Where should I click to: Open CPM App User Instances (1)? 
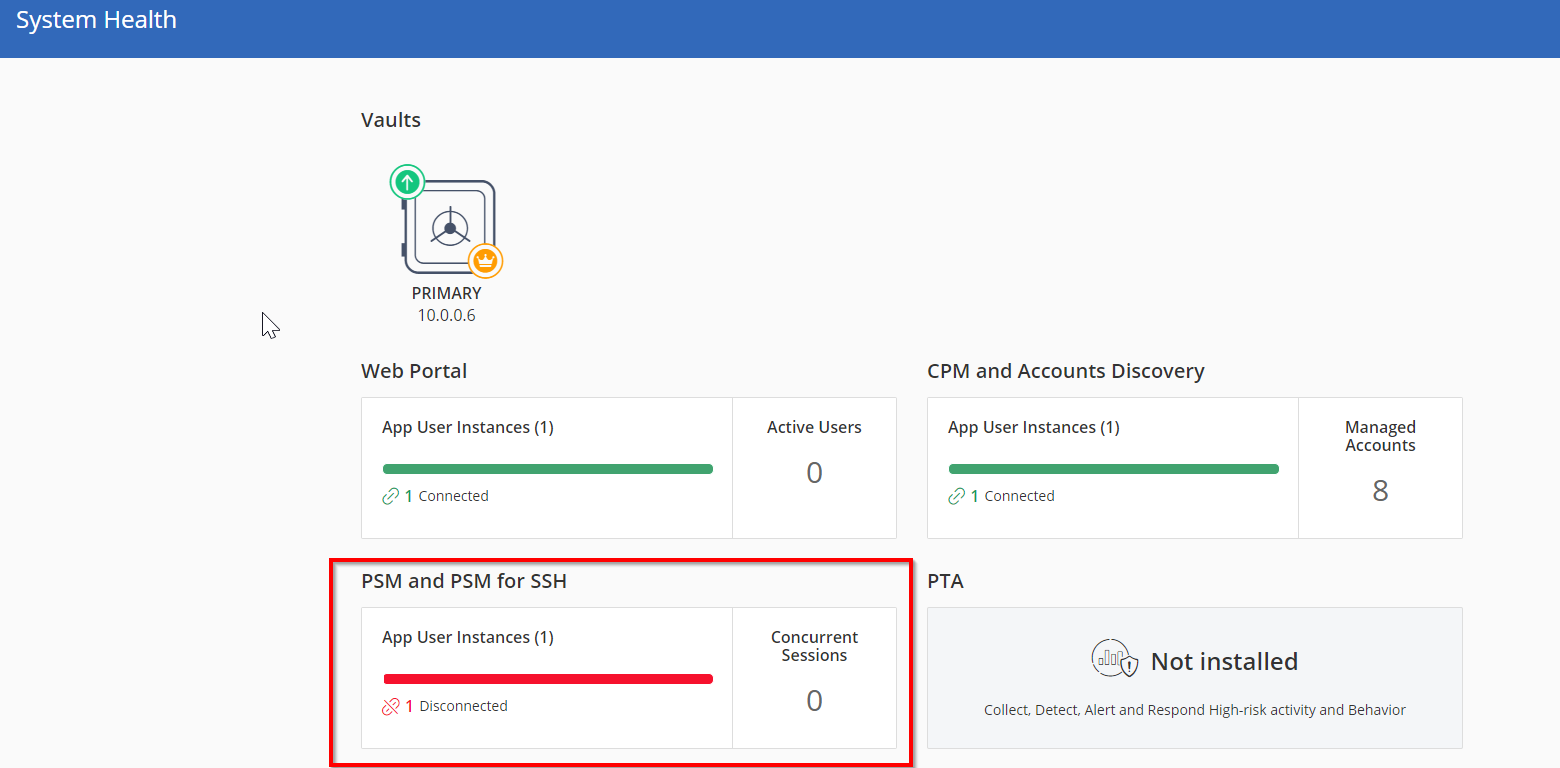point(1034,427)
